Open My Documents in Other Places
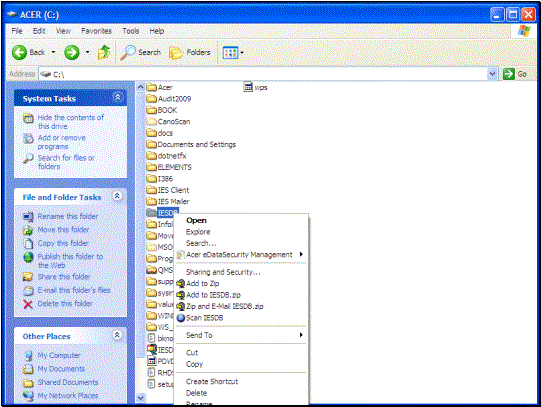 pos(61,369)
